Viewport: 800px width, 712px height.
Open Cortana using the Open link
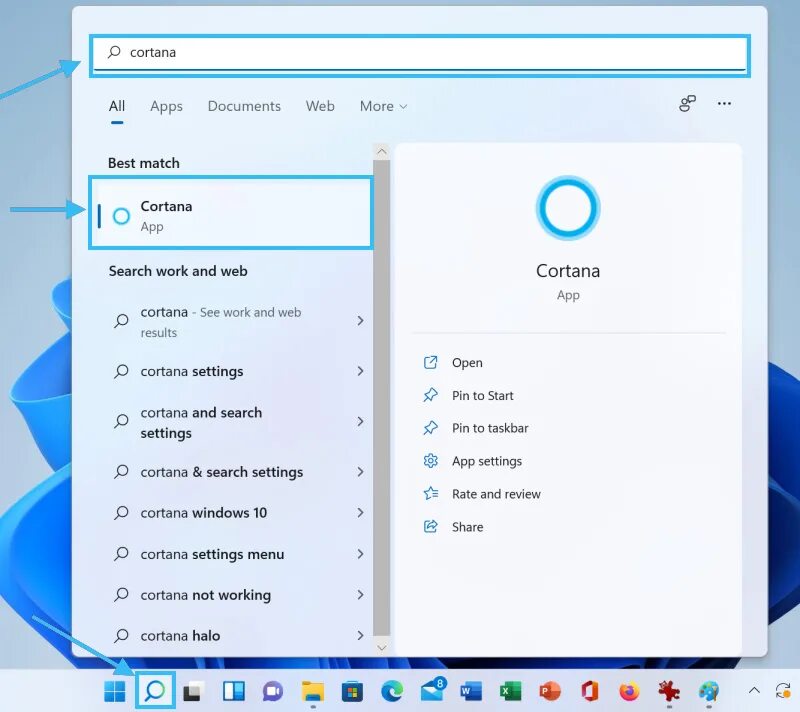pyautogui.click(x=468, y=362)
